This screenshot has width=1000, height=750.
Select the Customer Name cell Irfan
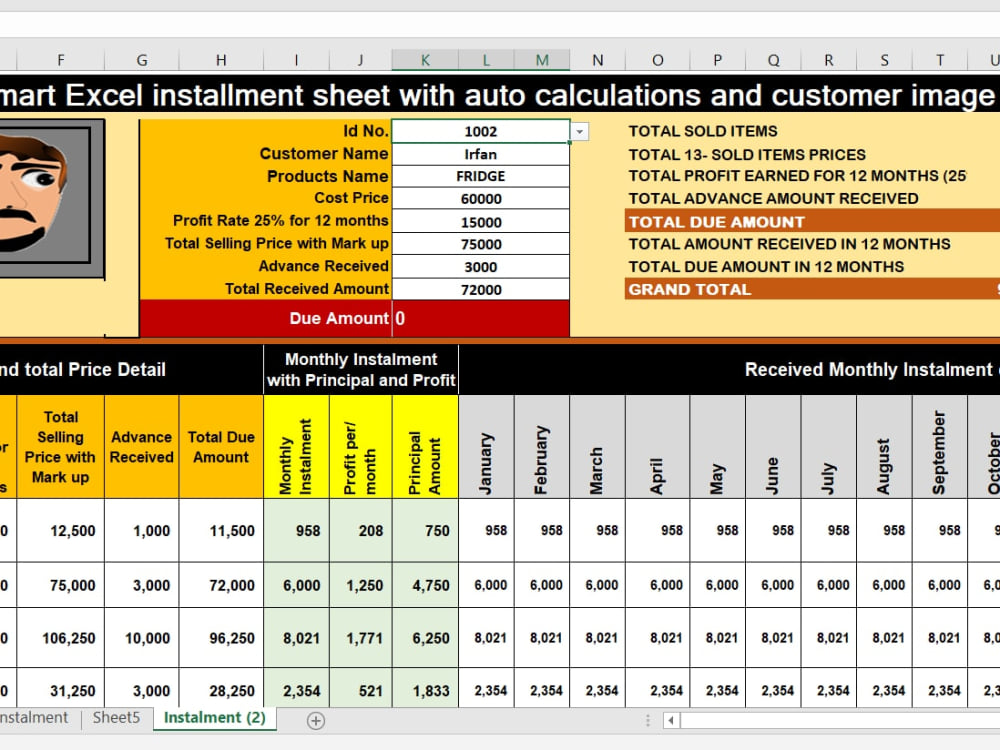click(481, 154)
